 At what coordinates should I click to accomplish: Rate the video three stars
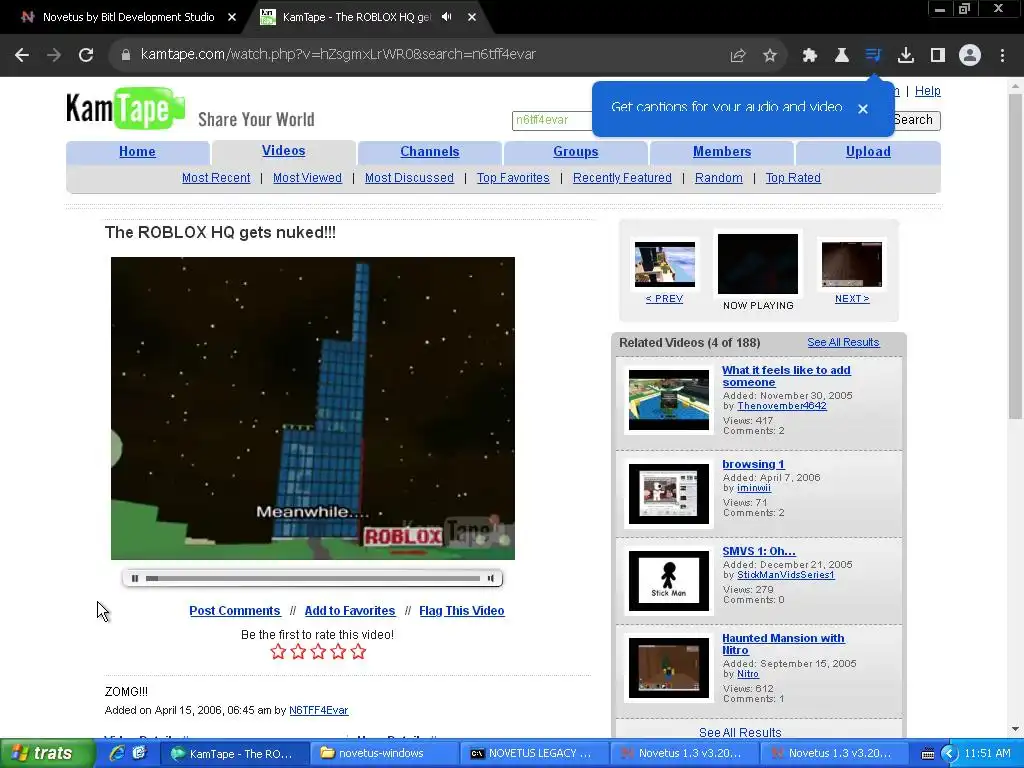click(x=318, y=652)
